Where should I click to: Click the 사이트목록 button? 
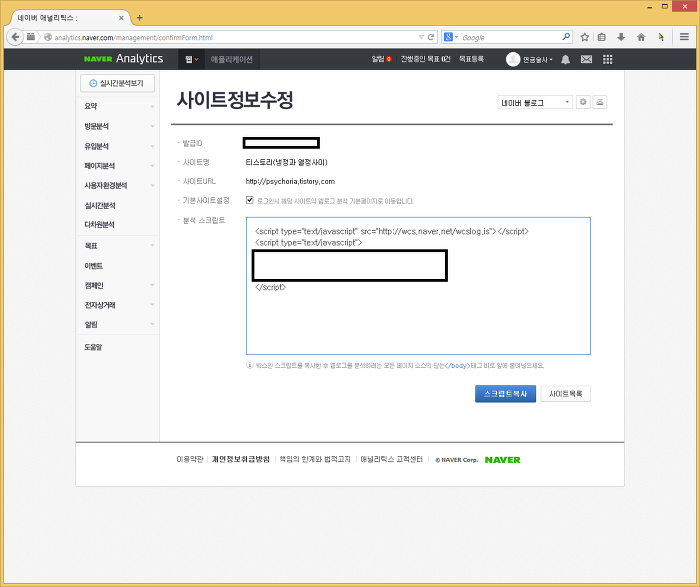coord(566,394)
